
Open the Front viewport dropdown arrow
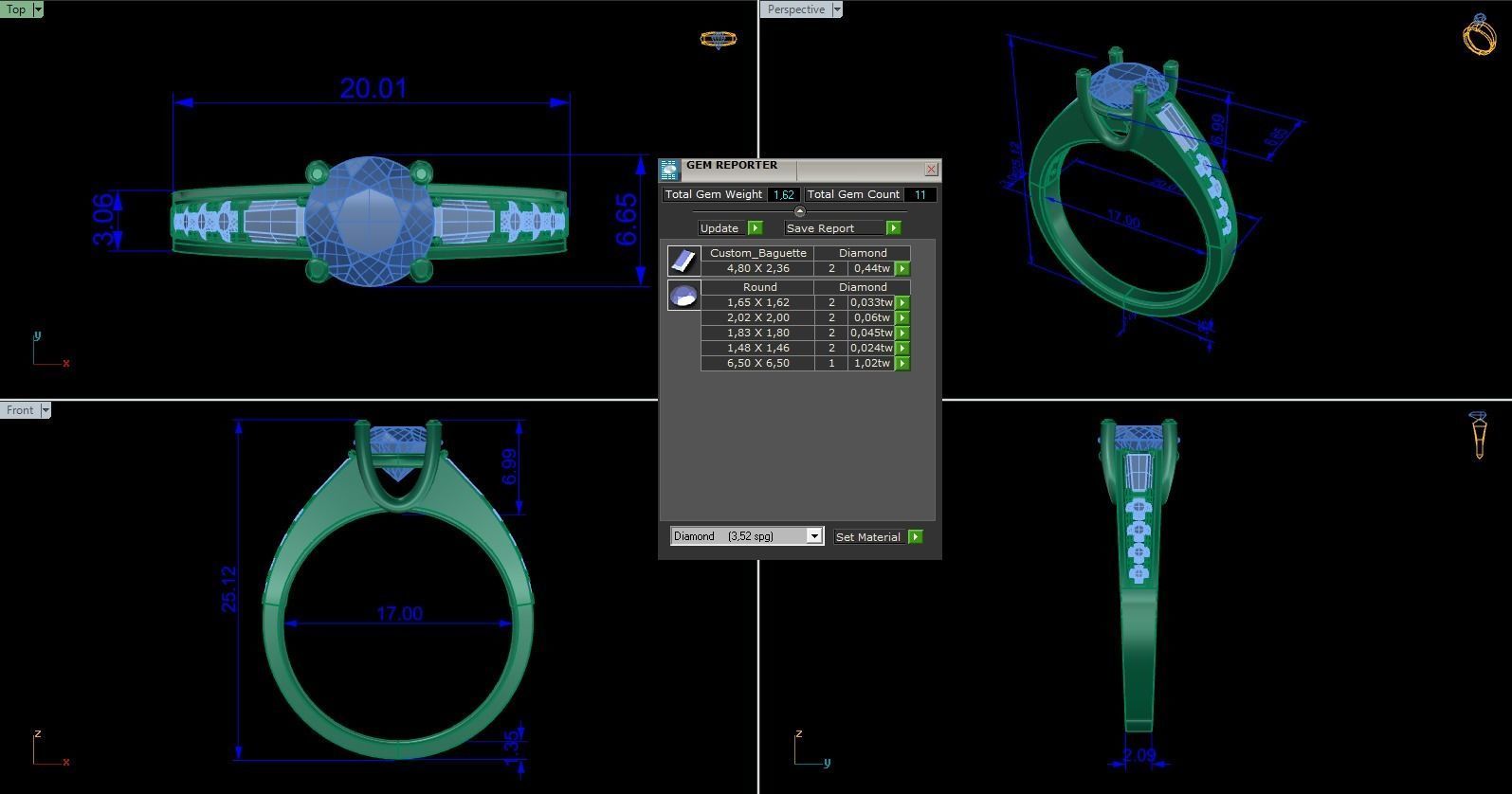point(45,410)
